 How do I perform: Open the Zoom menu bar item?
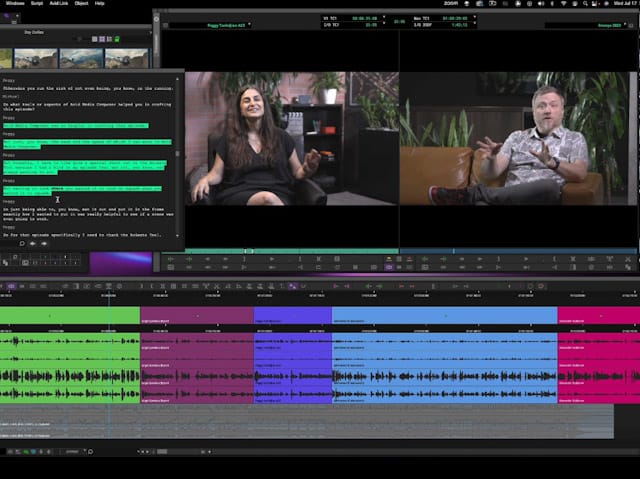[451, 3]
